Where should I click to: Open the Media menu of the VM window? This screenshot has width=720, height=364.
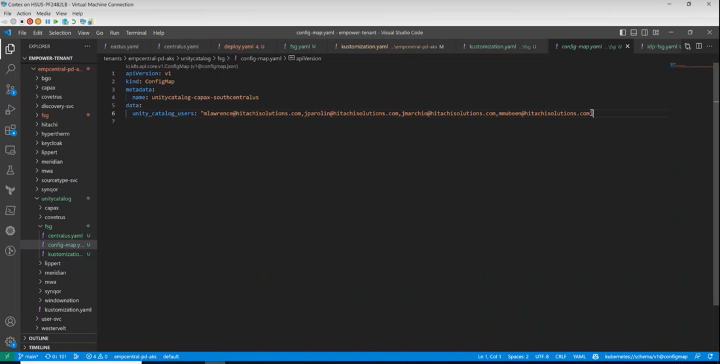[x=43, y=13]
